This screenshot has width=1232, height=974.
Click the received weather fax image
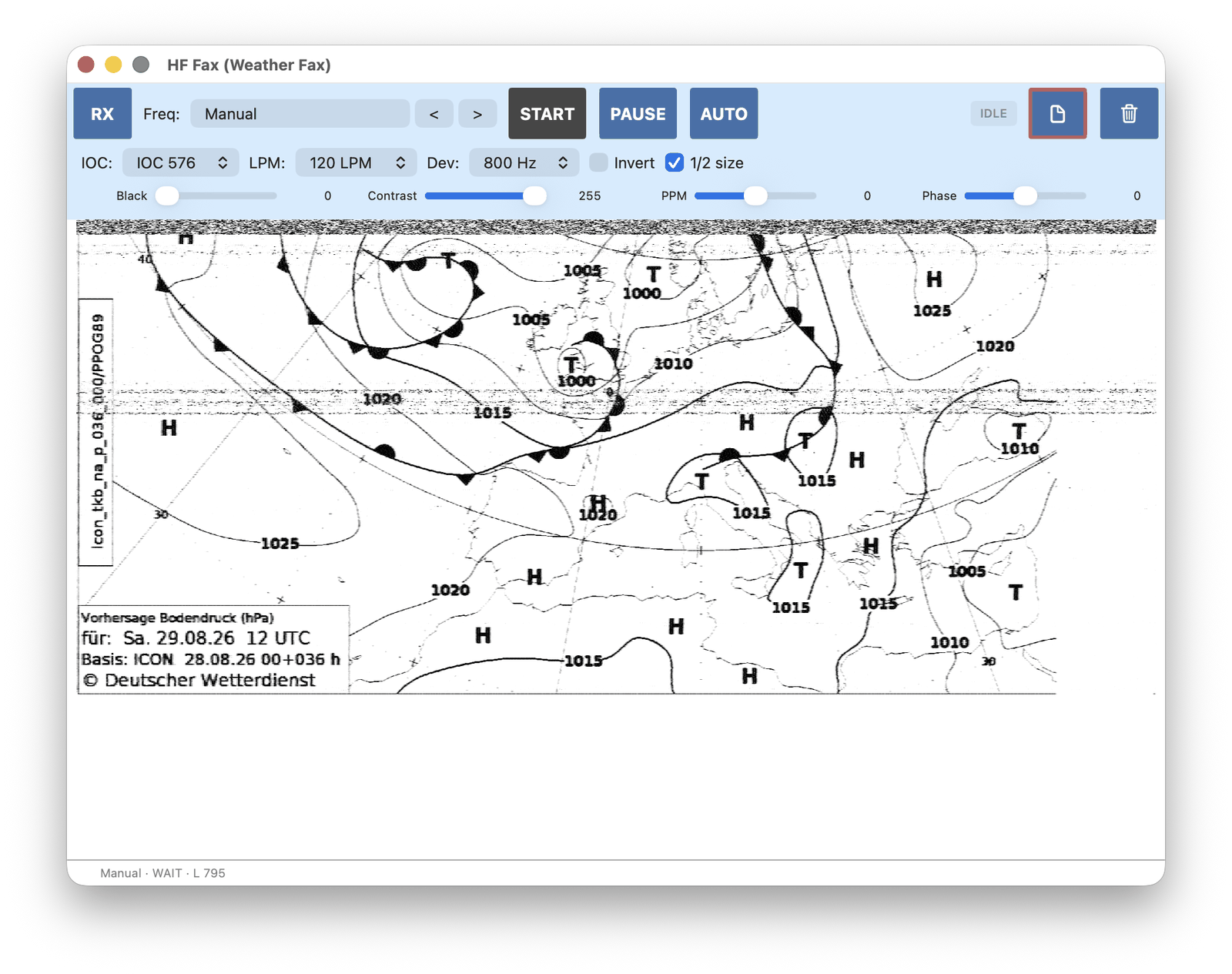click(x=616, y=457)
